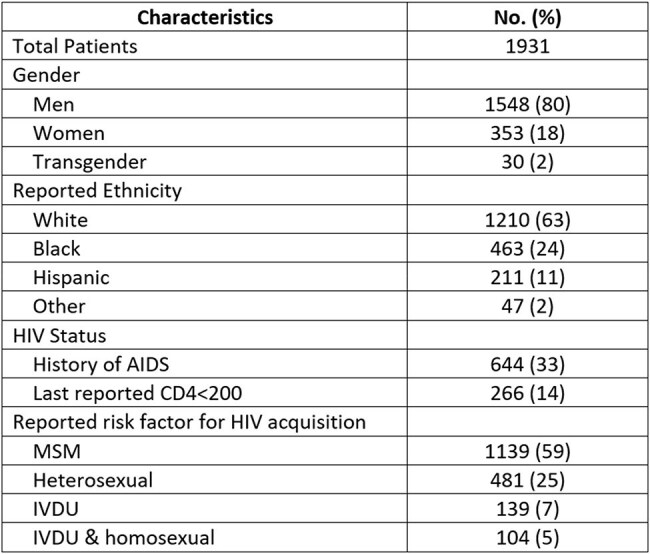This screenshot has width=650, height=554.
Task: Click the IVDU & homosexual row label
Action: point(124,537)
